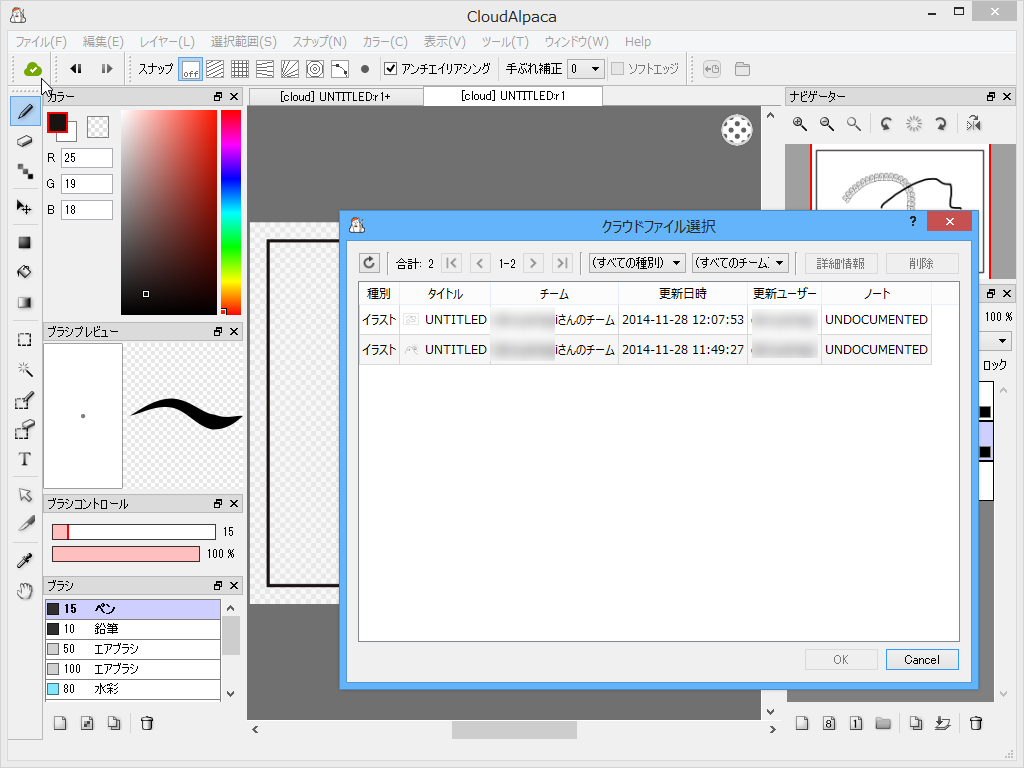Open the Snap menu

(x=319, y=42)
